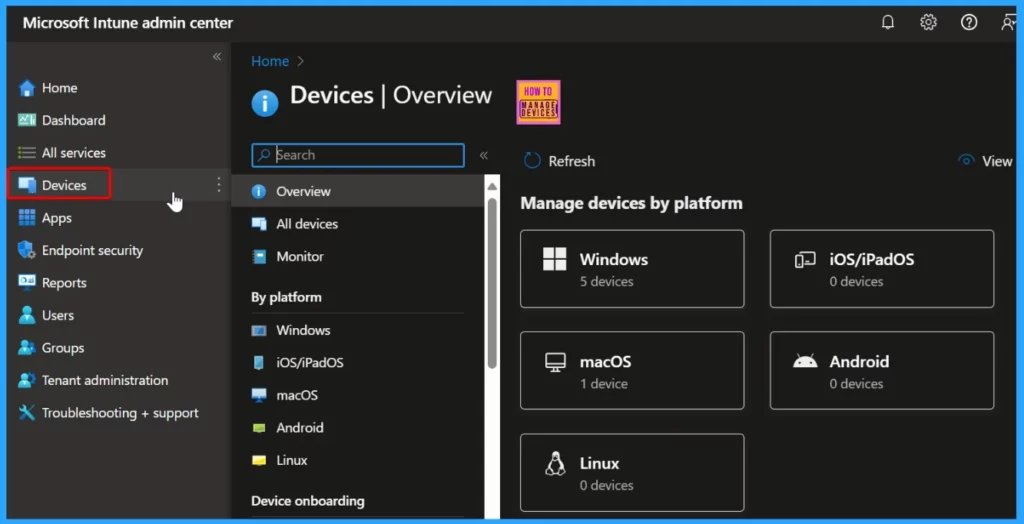Click the Dashboard chart icon
1024x524 pixels.
[x=27, y=120]
